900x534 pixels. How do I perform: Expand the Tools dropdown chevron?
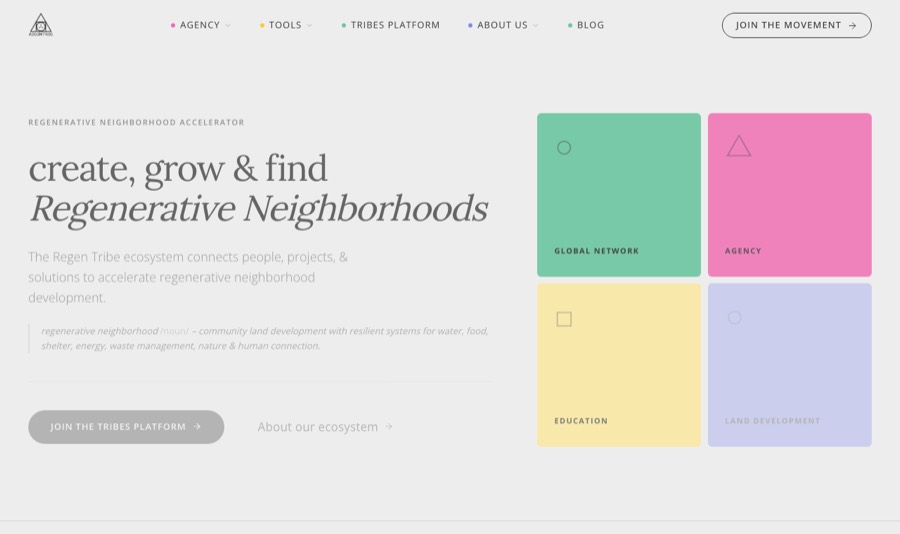click(309, 25)
